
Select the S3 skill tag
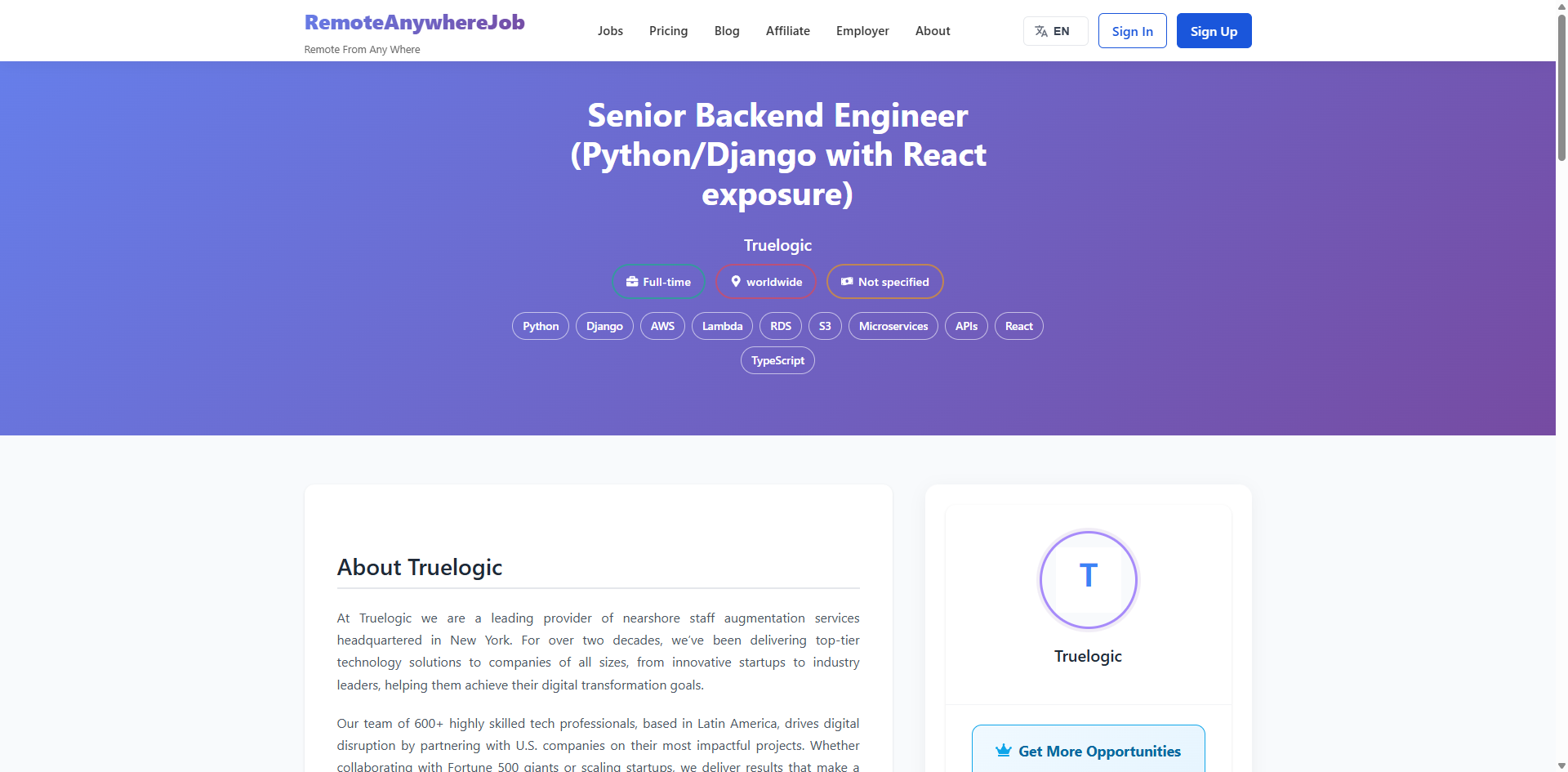[x=825, y=326]
